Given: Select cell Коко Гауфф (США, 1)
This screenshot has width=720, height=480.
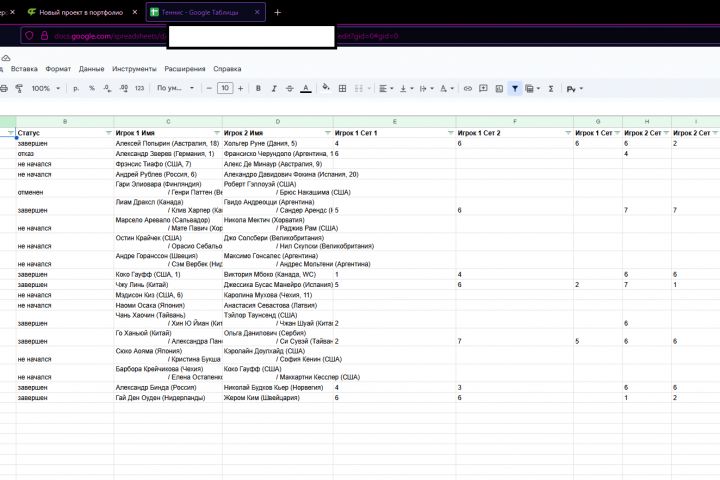Looking at the screenshot, I should point(168,274).
